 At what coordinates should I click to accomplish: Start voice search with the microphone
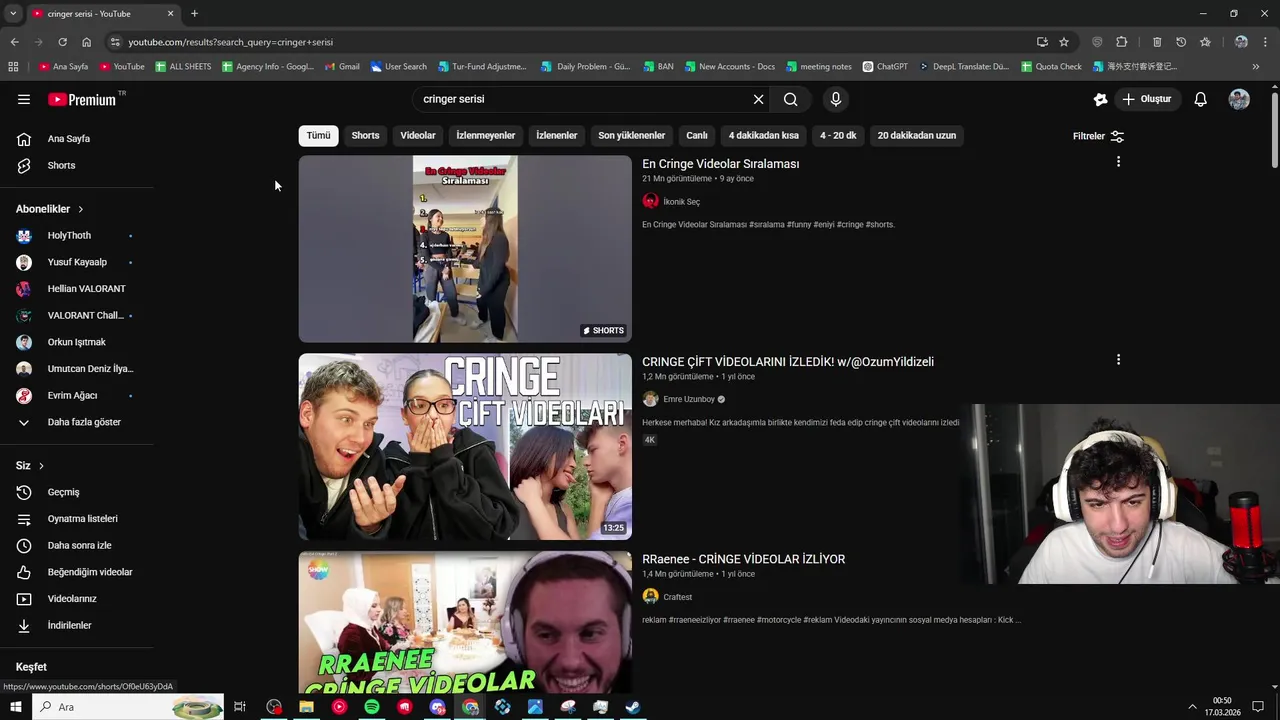tap(836, 99)
